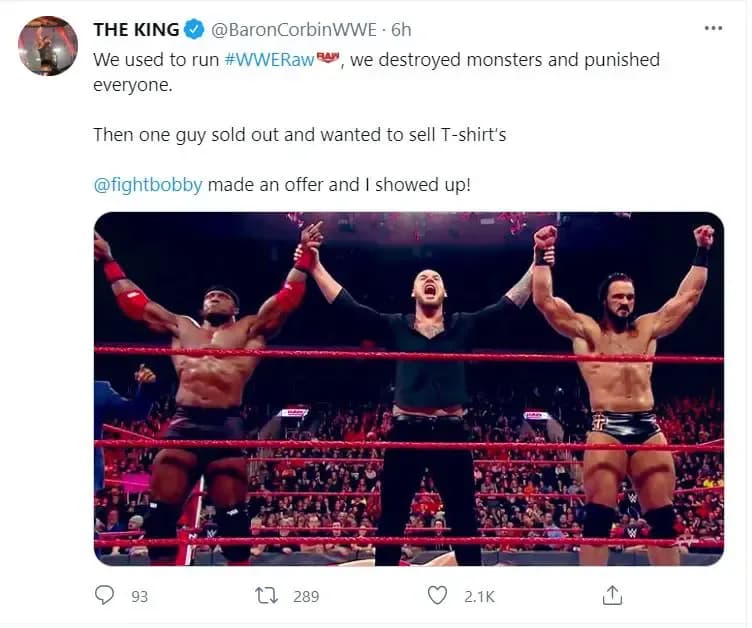Click the retweet count 289

pos(305,596)
